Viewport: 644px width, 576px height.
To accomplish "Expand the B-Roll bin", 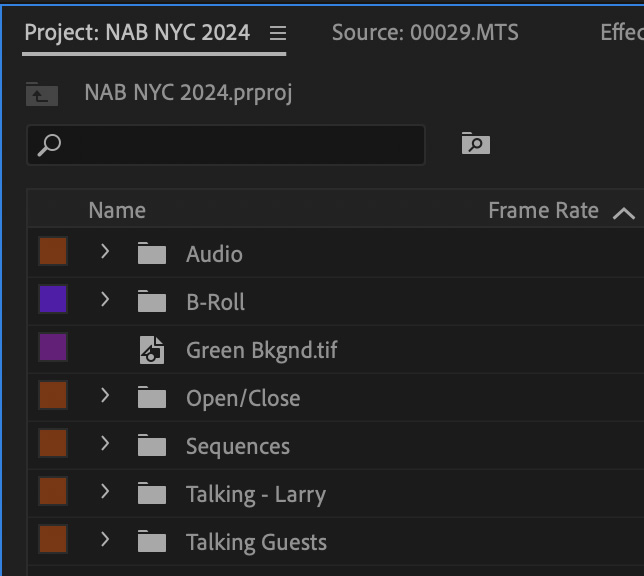I will click(x=105, y=300).
